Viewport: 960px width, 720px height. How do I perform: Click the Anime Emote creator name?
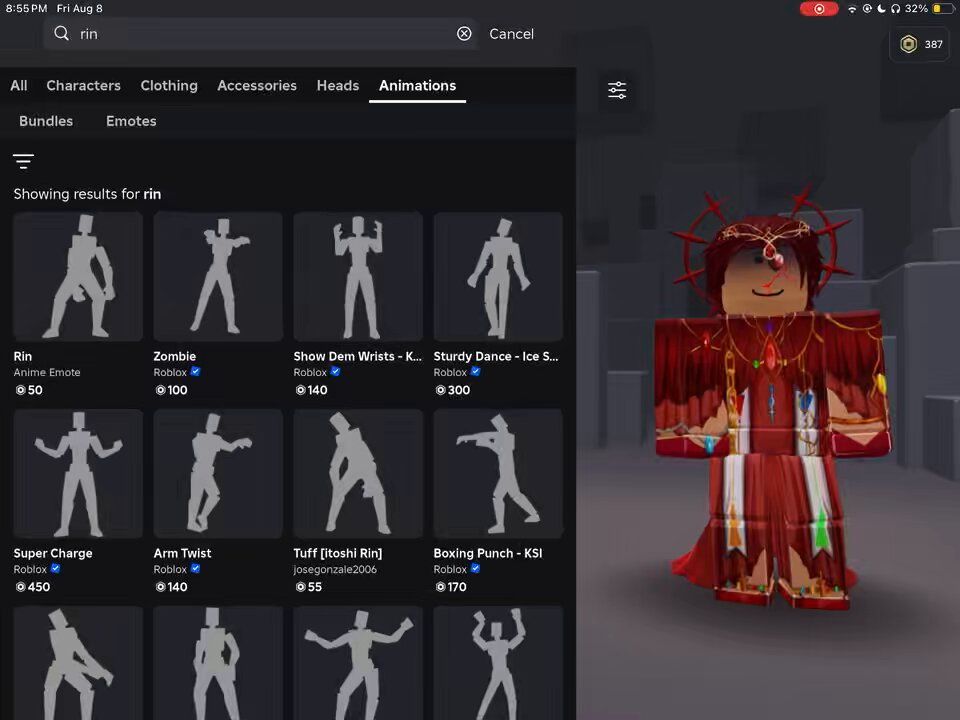(x=47, y=372)
